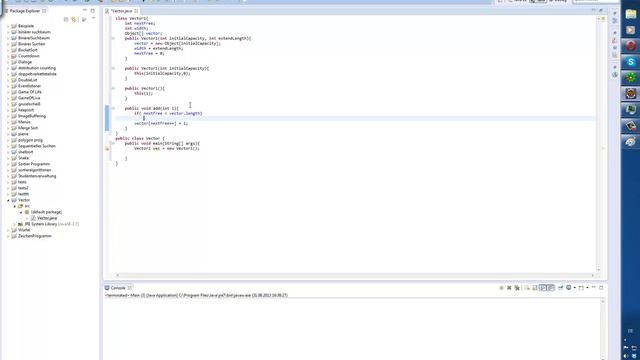Close the Vector.java editor tab
640x360 pixels.
point(136,11)
